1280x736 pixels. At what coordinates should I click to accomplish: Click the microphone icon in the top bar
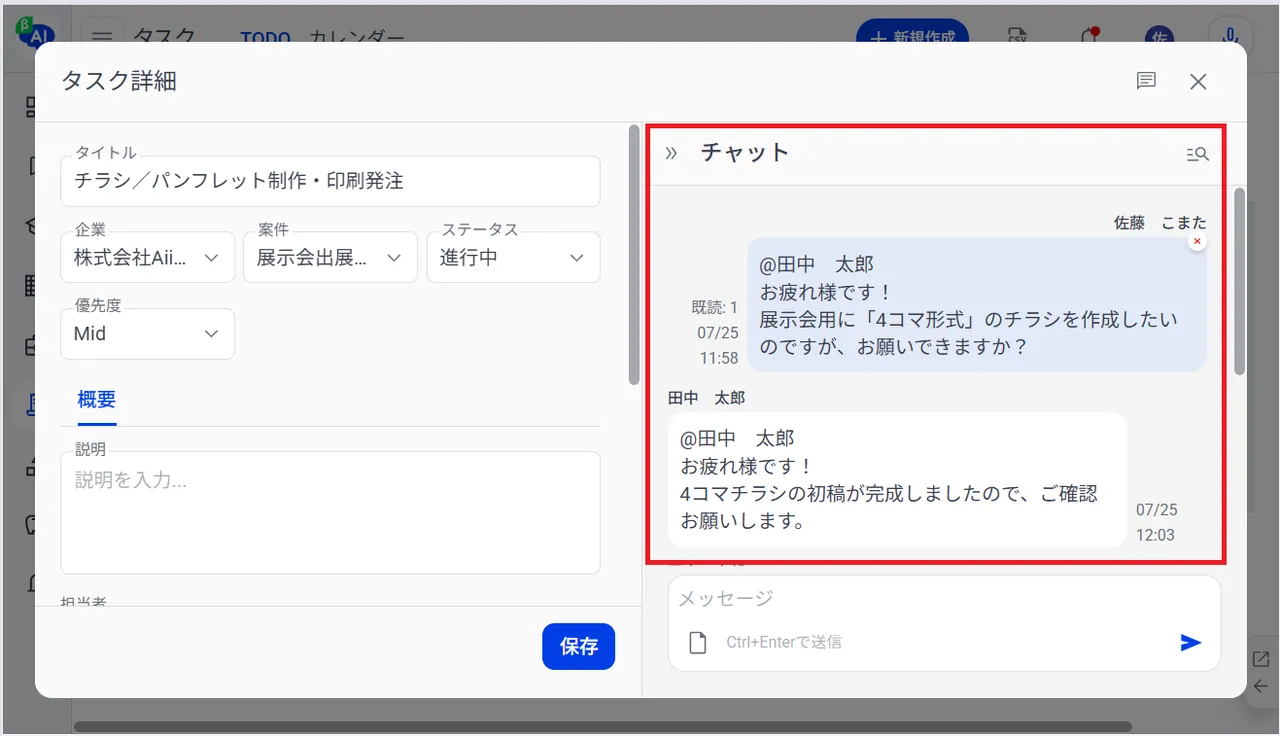click(1231, 35)
